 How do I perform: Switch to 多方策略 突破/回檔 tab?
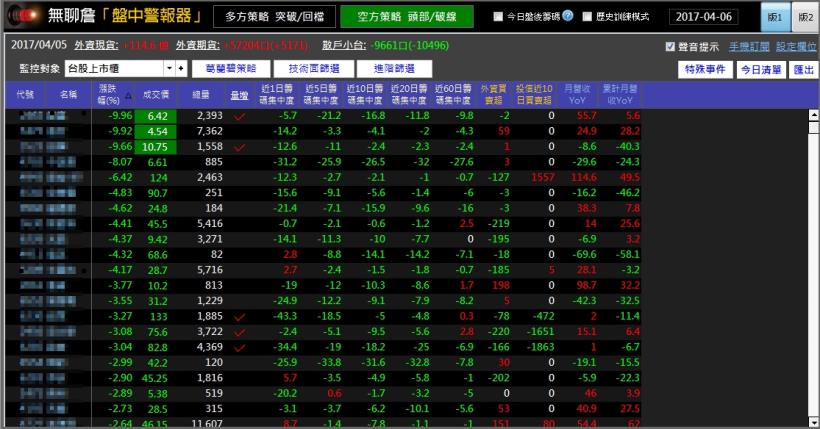275,17
